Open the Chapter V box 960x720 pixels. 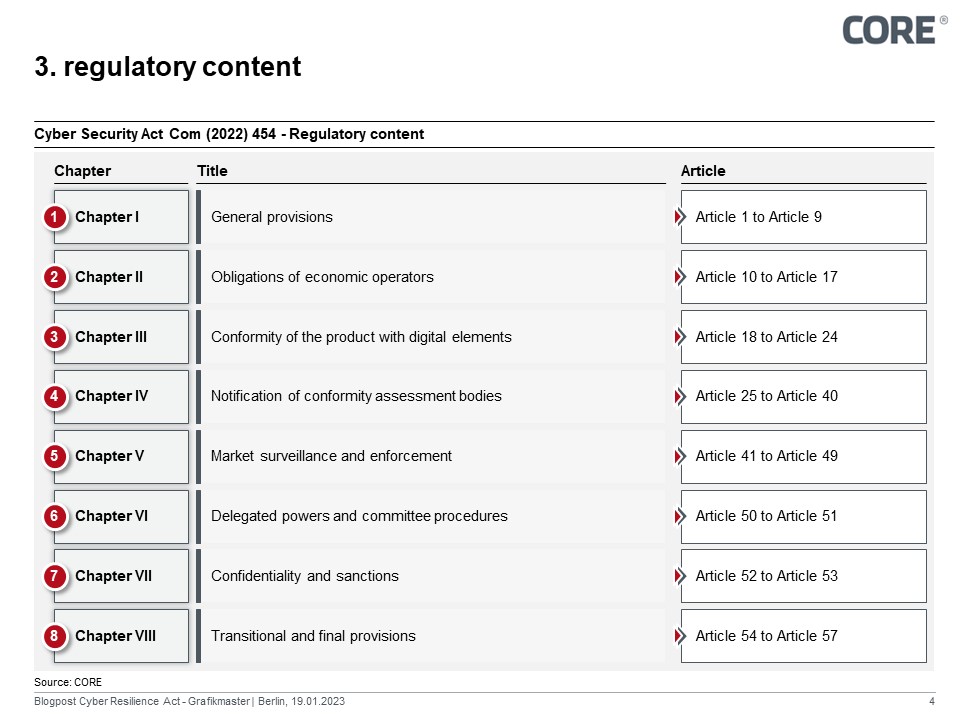(x=120, y=456)
